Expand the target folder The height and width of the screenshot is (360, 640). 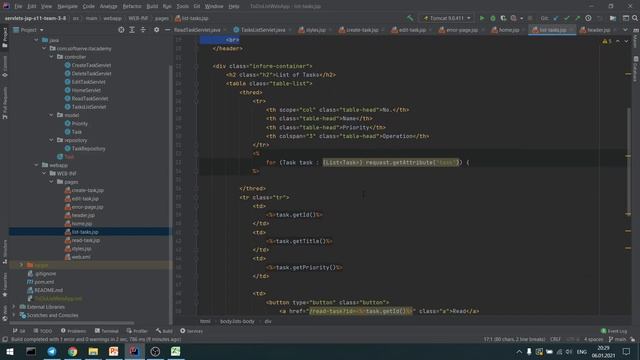point(21,265)
